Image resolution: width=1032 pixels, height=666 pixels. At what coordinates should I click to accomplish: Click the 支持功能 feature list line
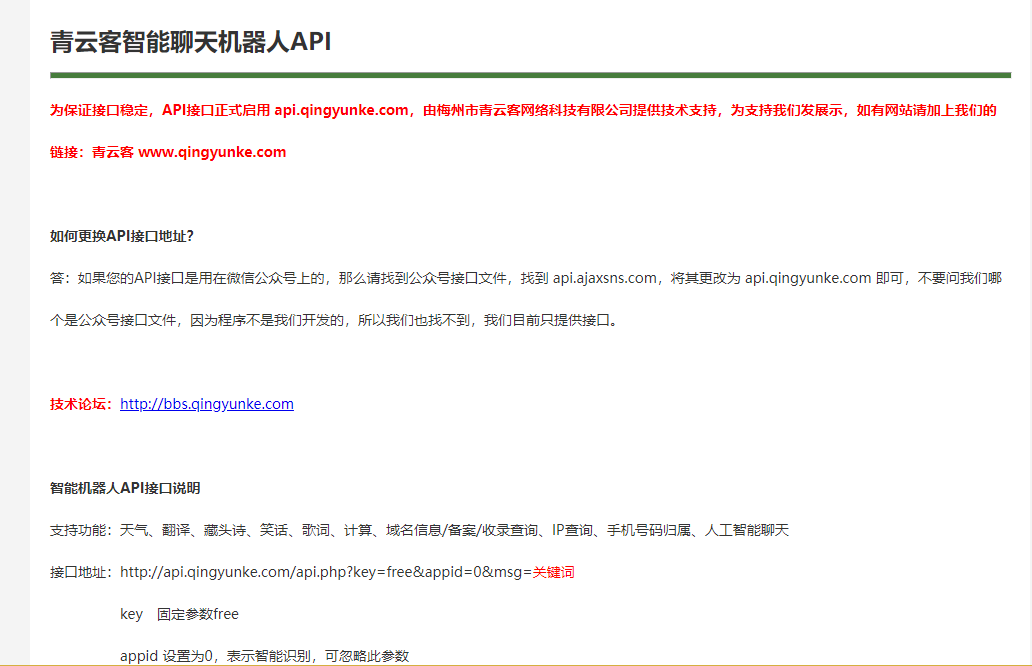(419, 530)
